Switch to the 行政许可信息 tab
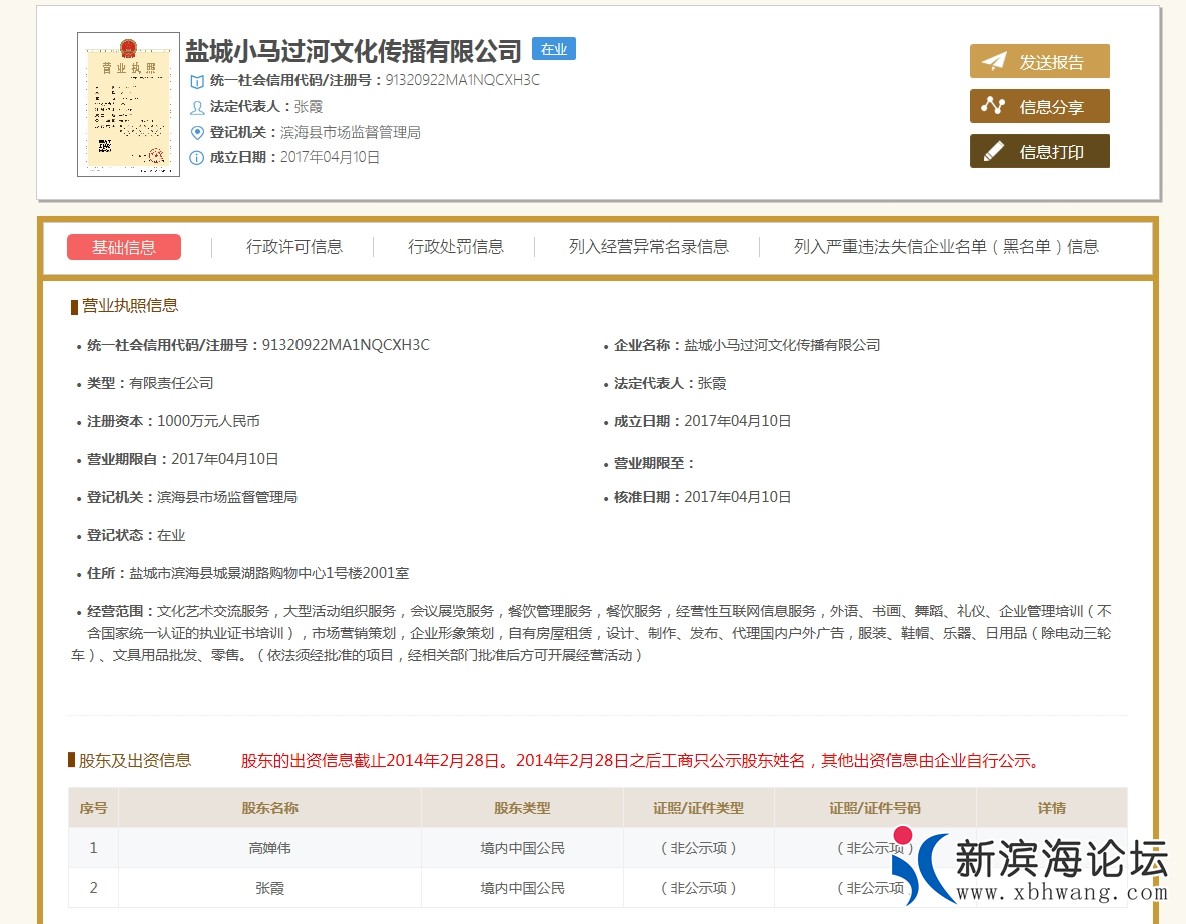 click(298, 246)
